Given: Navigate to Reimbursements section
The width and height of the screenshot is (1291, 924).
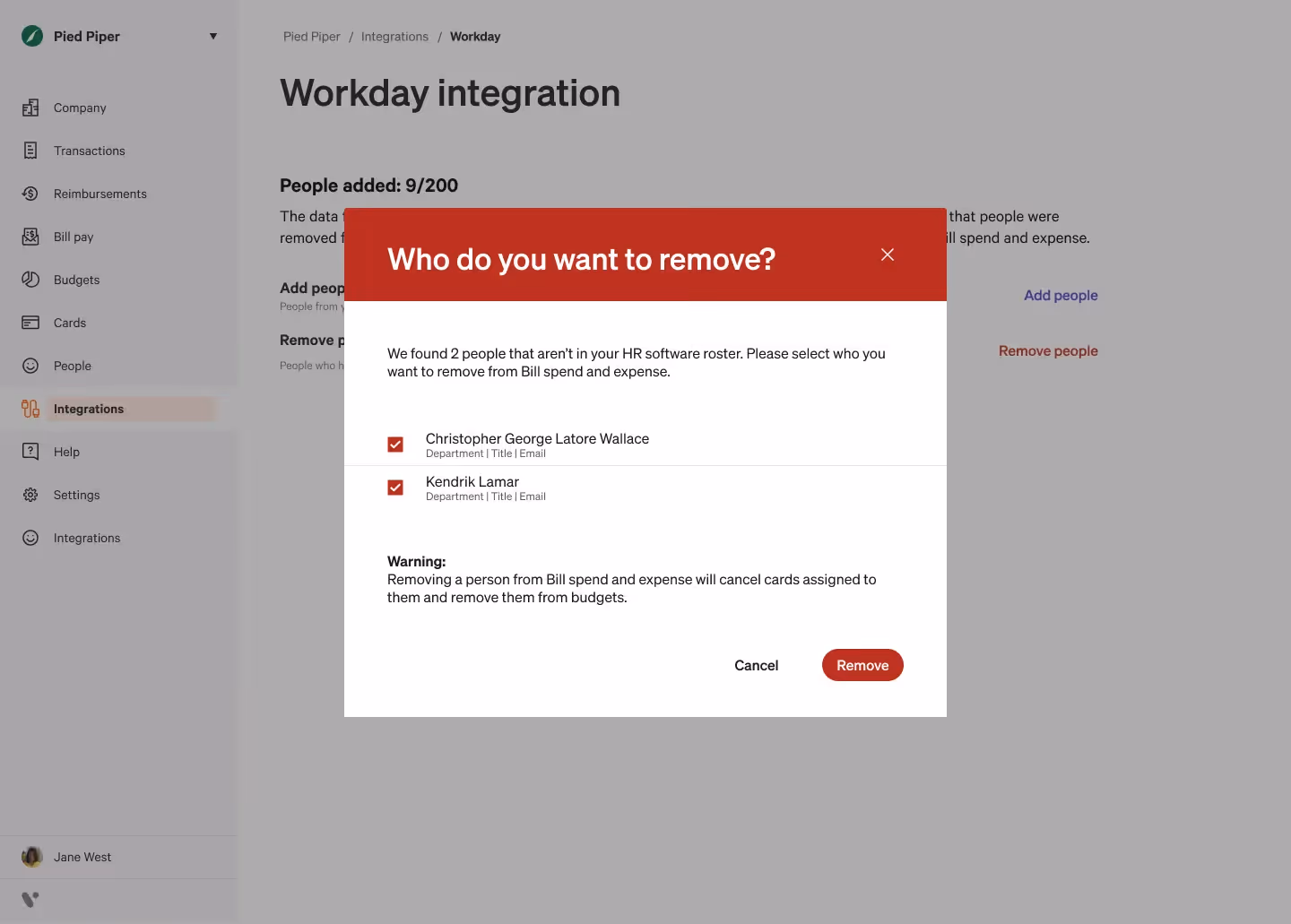Looking at the screenshot, I should [x=100, y=194].
